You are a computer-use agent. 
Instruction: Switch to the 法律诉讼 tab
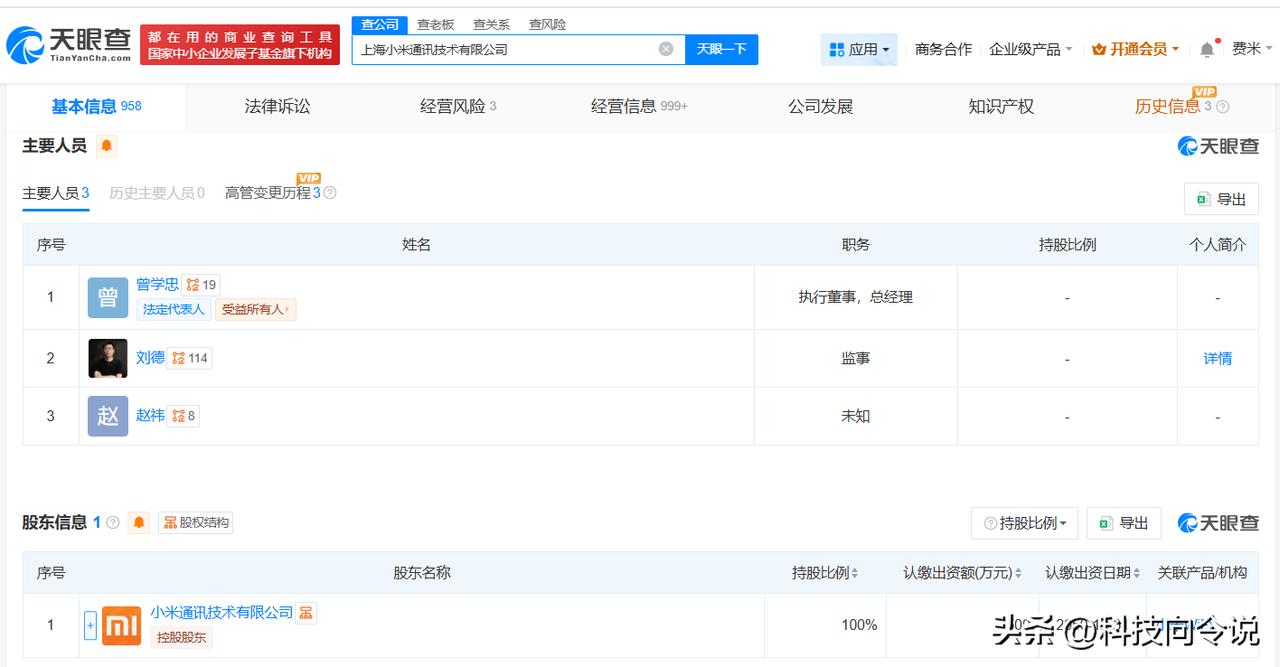(x=277, y=106)
